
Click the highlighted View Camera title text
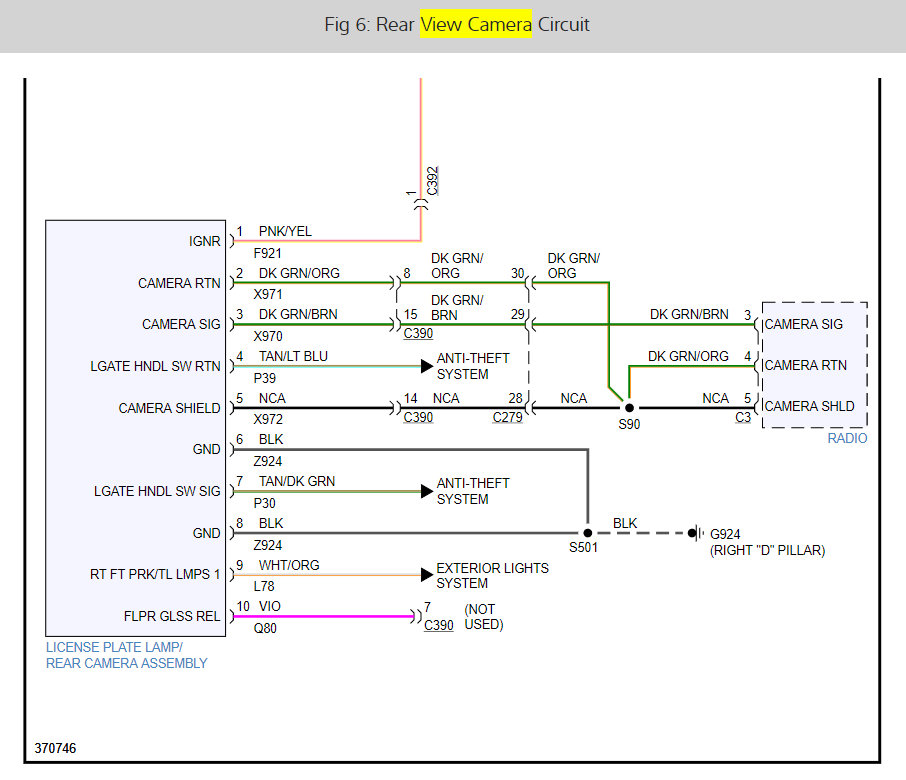(x=476, y=24)
